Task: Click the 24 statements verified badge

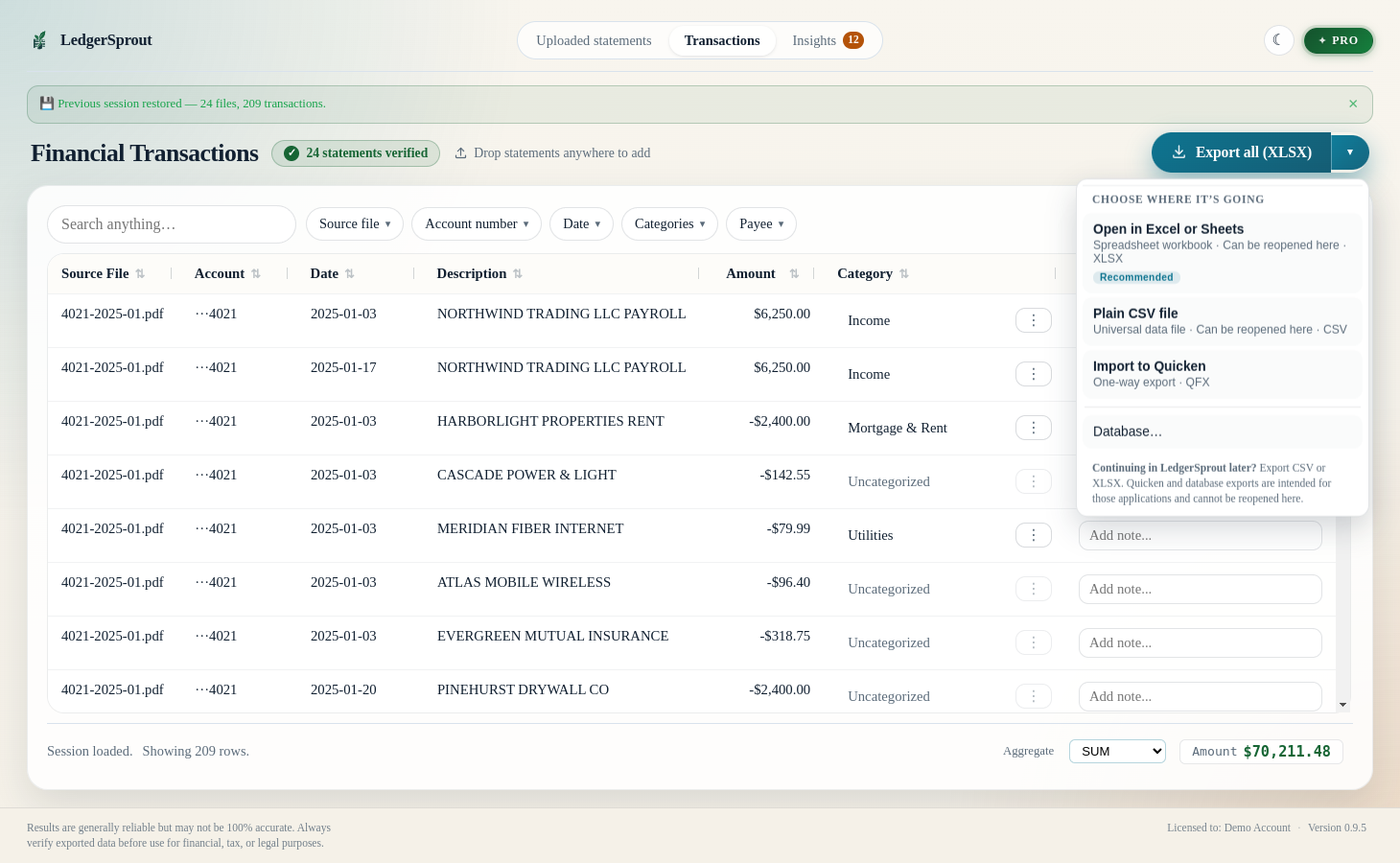Action: pyautogui.click(x=356, y=153)
